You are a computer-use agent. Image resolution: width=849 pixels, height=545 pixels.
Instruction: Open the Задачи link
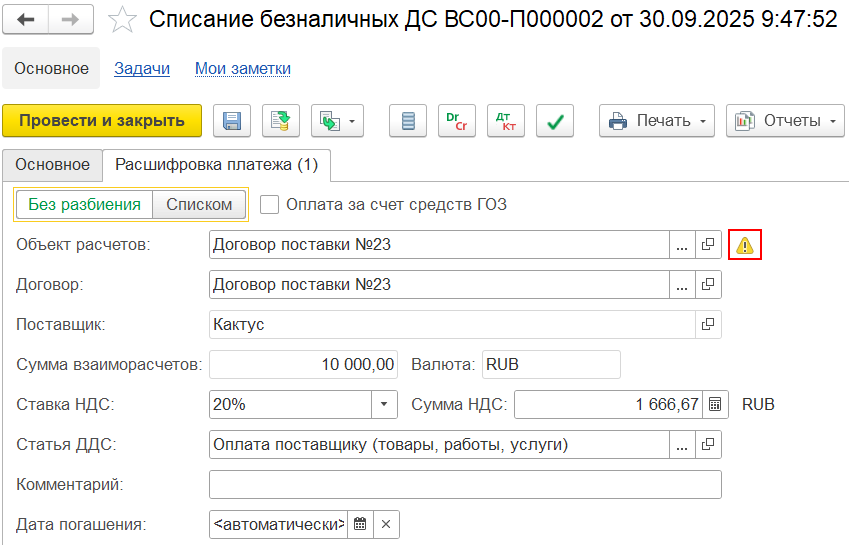click(x=142, y=69)
